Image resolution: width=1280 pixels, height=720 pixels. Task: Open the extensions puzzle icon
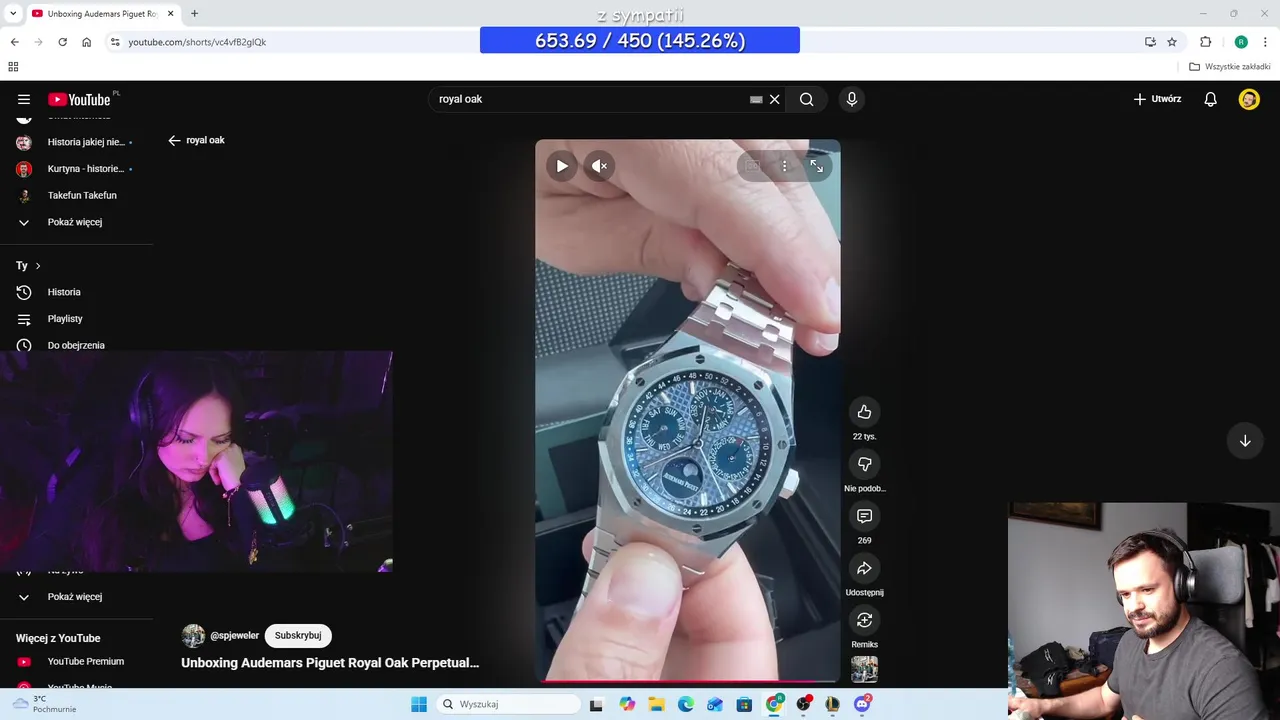(x=1205, y=42)
